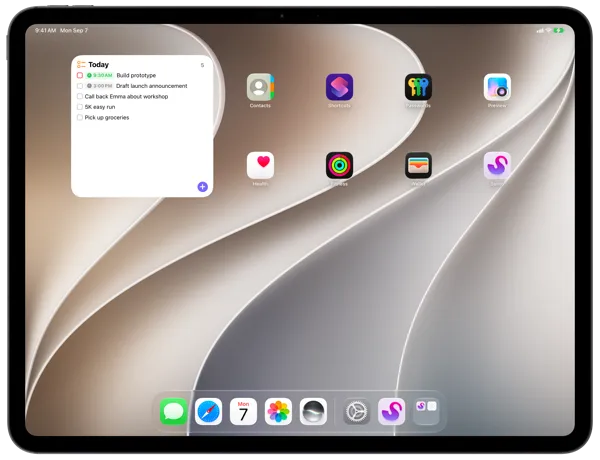Launch the Fitness rings app
Viewport: 600px width, 460px height.
tap(339, 165)
